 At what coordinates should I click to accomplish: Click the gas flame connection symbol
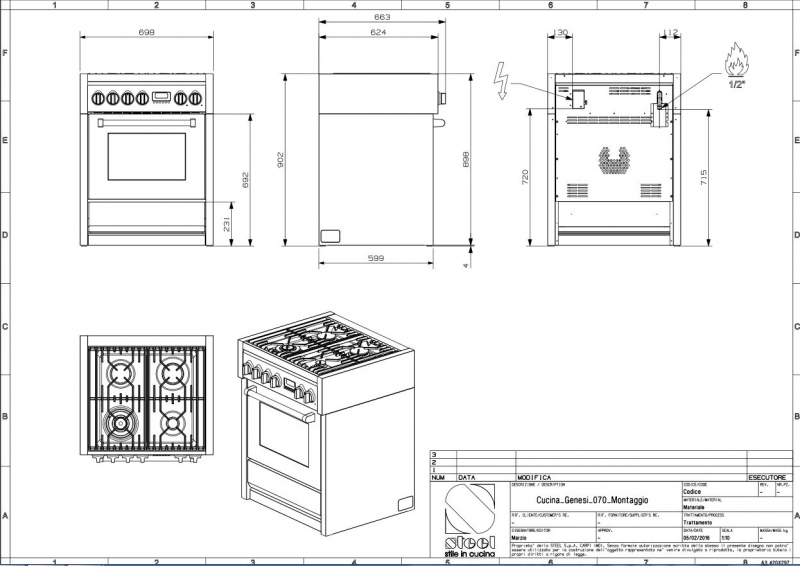coord(736,61)
